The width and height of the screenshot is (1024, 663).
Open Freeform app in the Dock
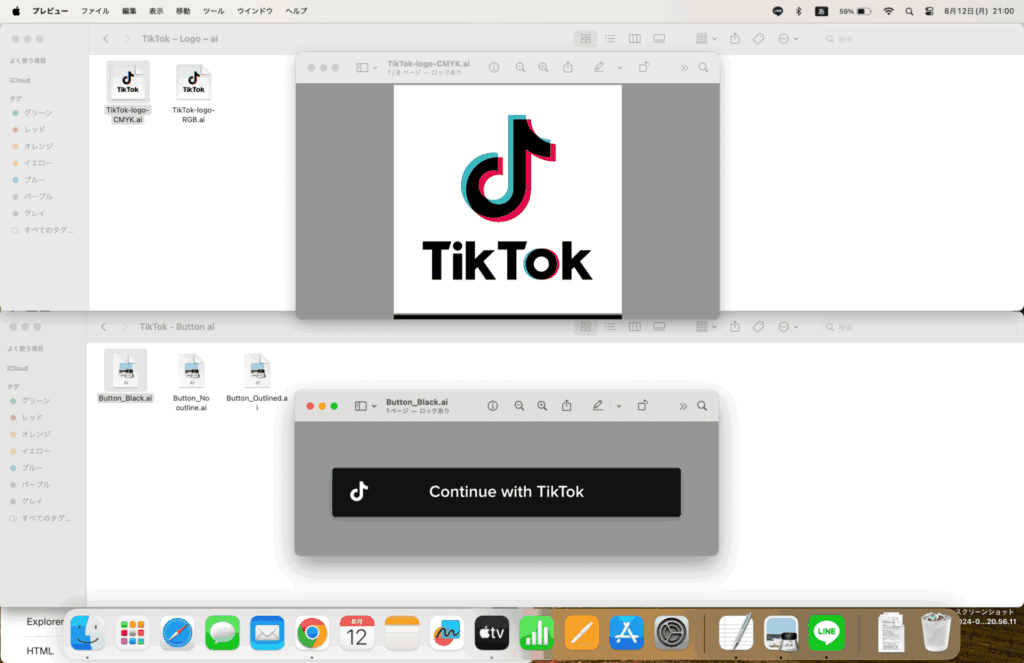pos(447,632)
